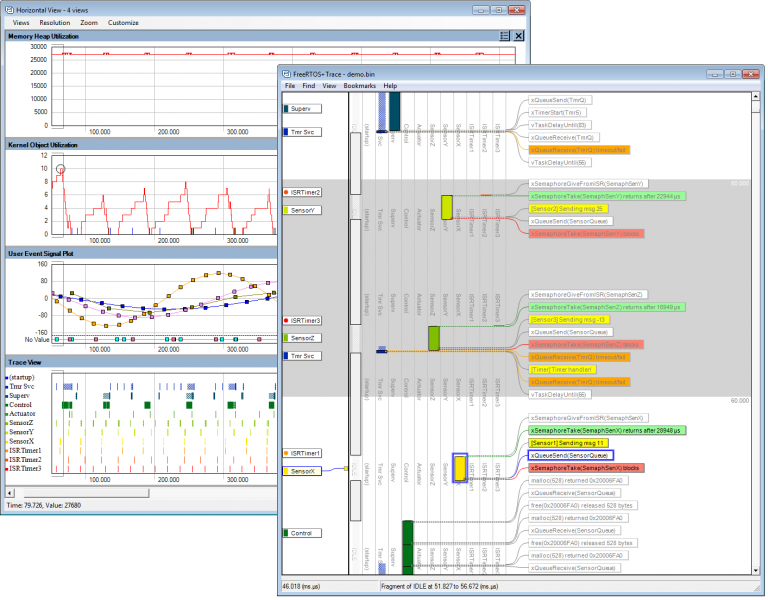This screenshot has width=768, height=600.
Task: Select the SensorZ actor label
Action: 302,338
